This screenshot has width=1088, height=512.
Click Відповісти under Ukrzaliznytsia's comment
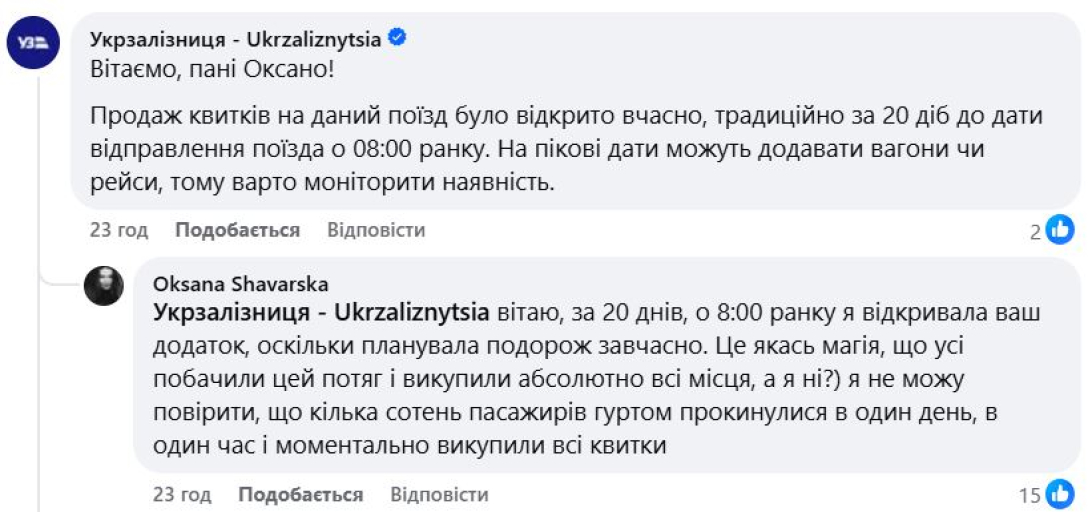tap(376, 231)
